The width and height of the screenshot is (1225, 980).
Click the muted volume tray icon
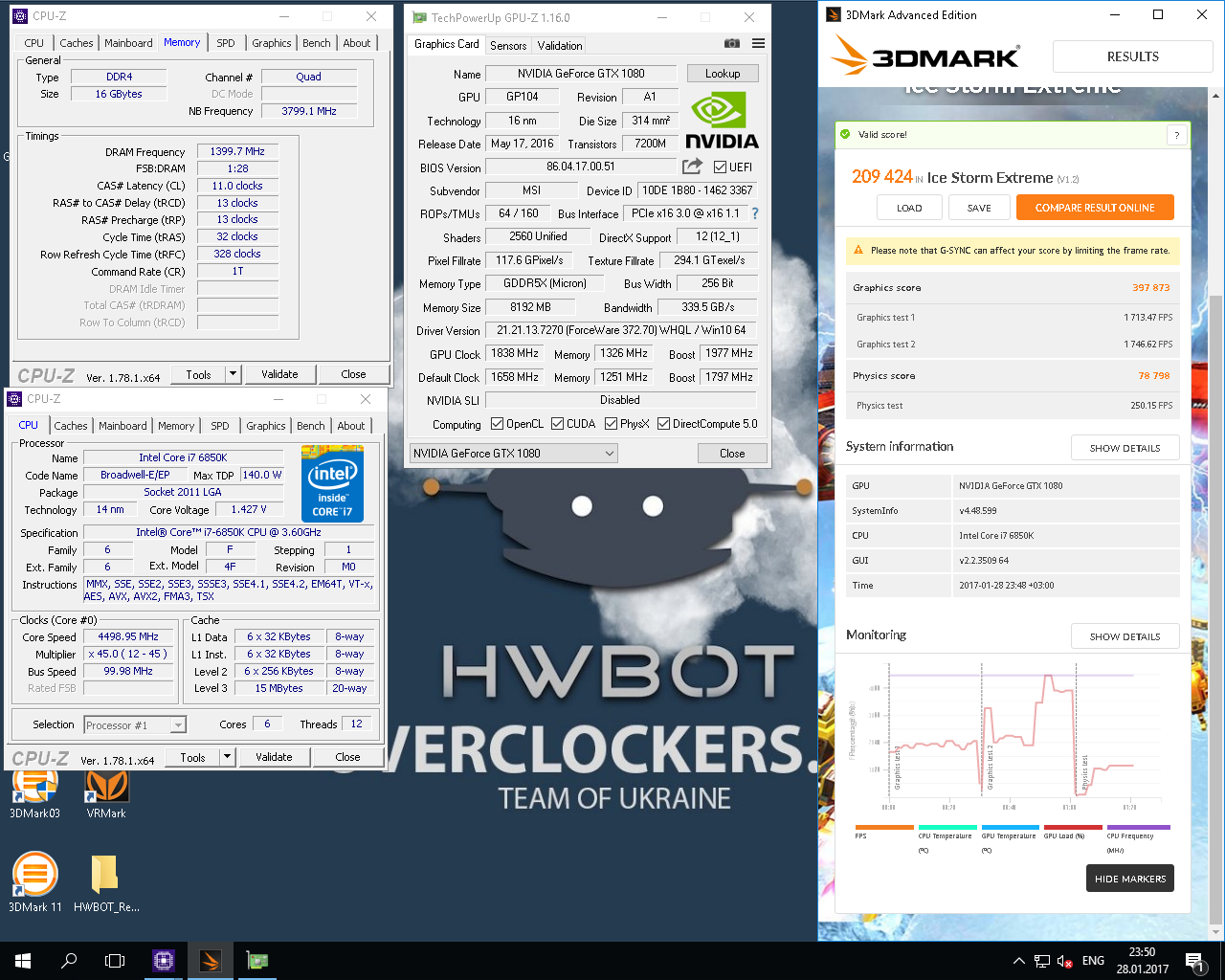(x=1064, y=961)
